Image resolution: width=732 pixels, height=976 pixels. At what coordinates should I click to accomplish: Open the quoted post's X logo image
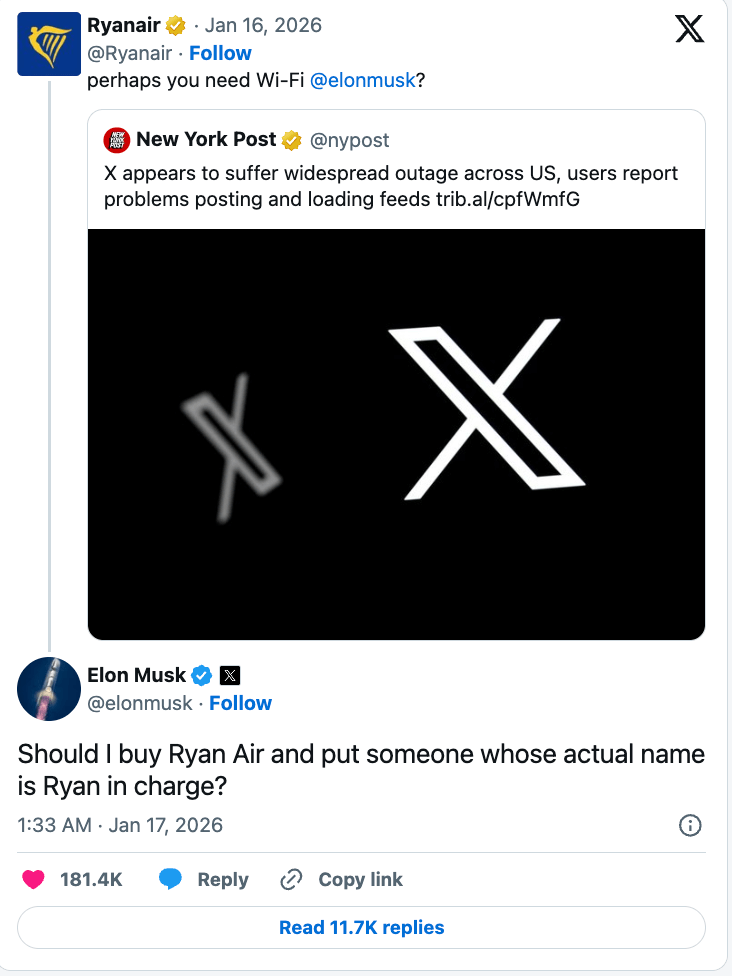pyautogui.click(x=396, y=434)
